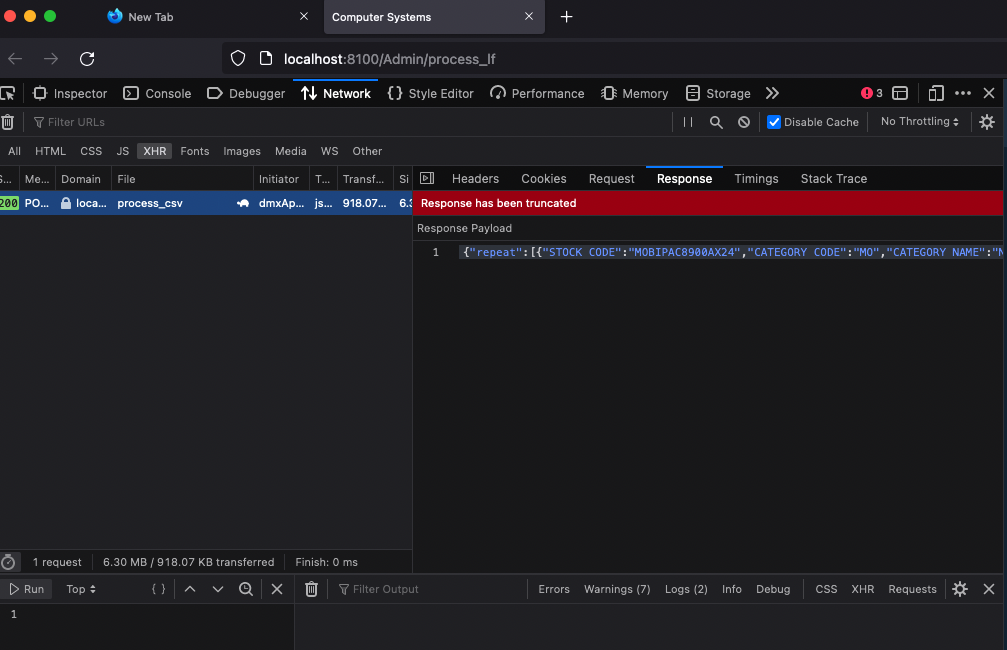The image size is (1007, 650).
Task: Open the Storage panel
Action: [x=718, y=94]
